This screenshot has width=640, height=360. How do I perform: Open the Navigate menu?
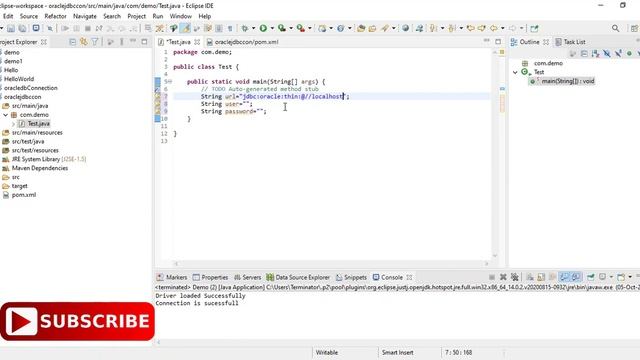[84, 16]
